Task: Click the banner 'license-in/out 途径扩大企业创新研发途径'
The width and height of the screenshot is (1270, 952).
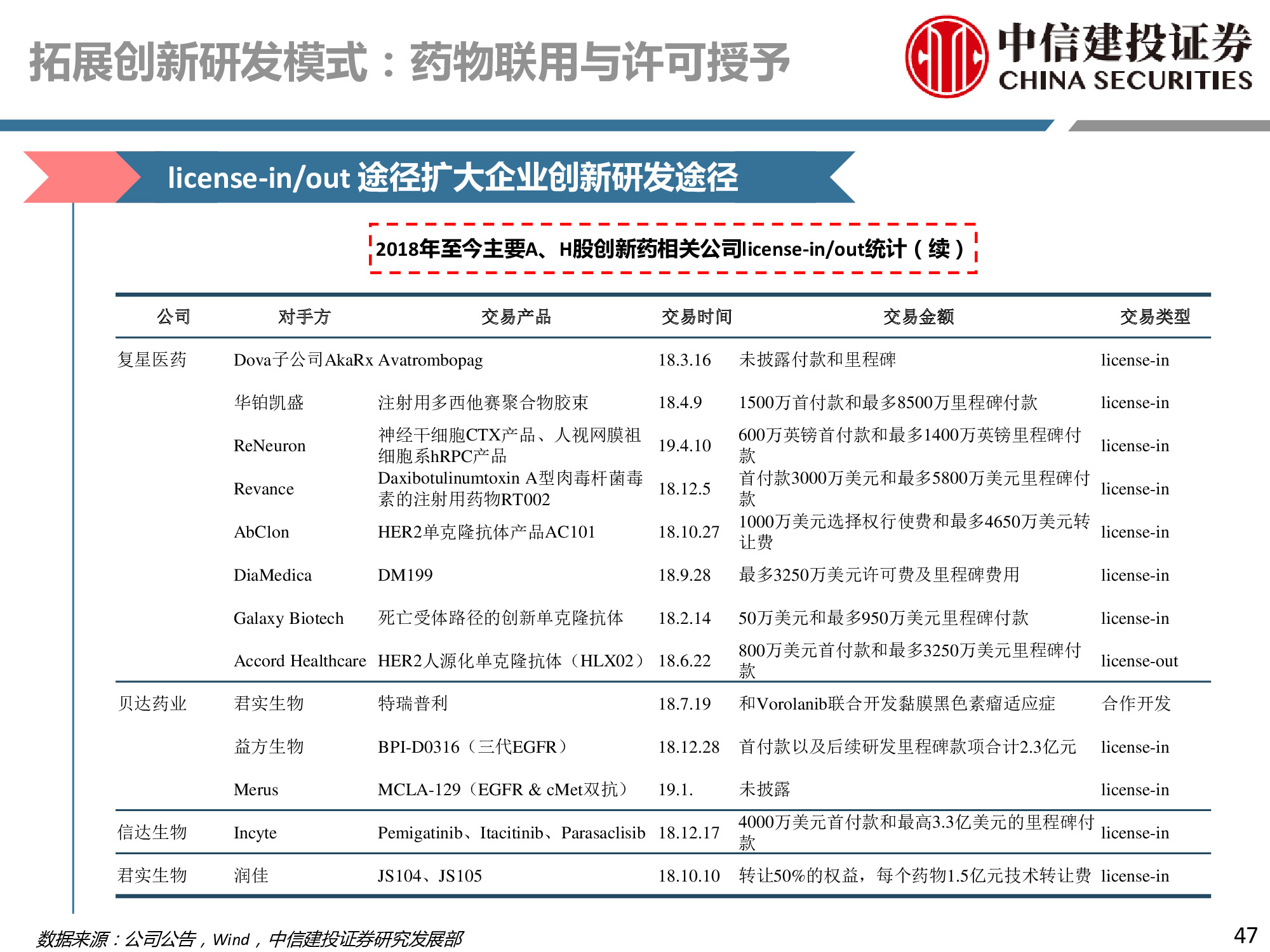Action: (x=453, y=177)
